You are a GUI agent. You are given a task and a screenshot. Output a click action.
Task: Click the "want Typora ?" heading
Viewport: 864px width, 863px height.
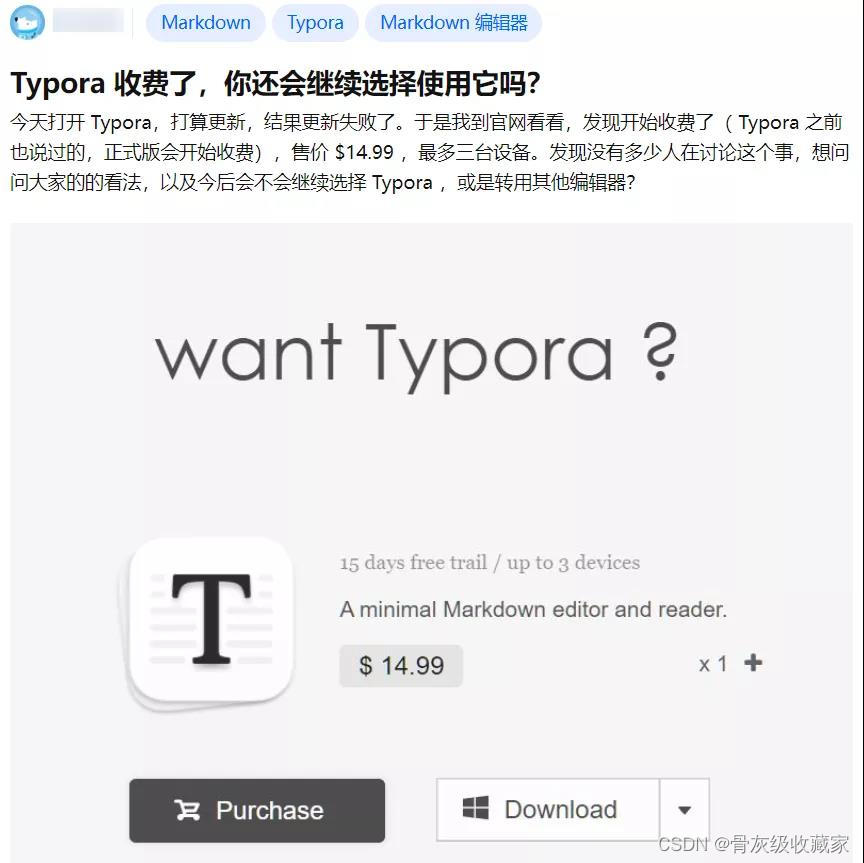[x=416, y=355]
